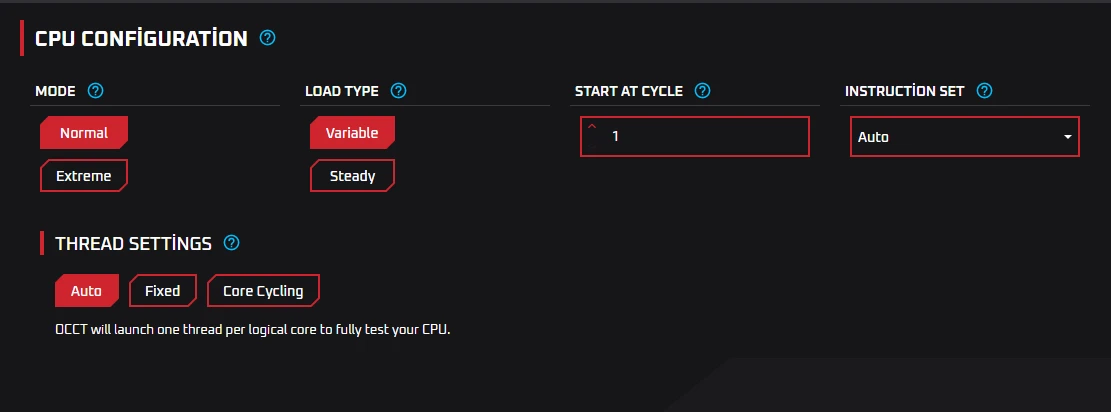1111x412 pixels.
Task: Enable Core Cycling thread mode
Action: [263, 291]
